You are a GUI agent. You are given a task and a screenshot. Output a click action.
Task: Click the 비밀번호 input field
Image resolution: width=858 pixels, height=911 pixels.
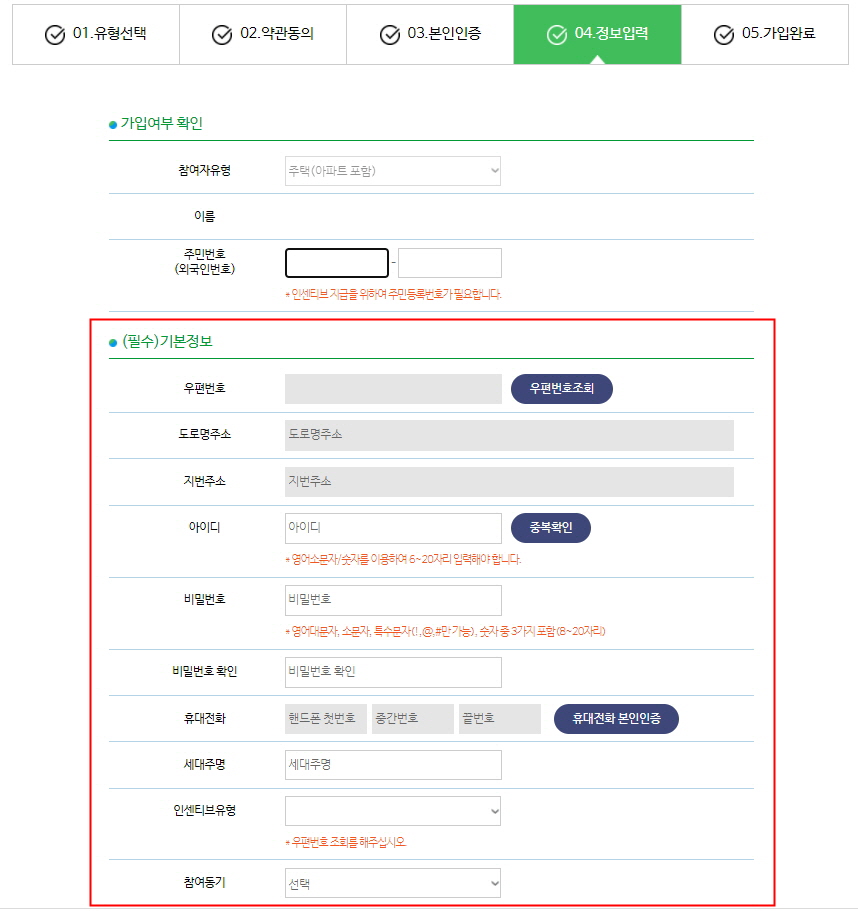(392, 600)
